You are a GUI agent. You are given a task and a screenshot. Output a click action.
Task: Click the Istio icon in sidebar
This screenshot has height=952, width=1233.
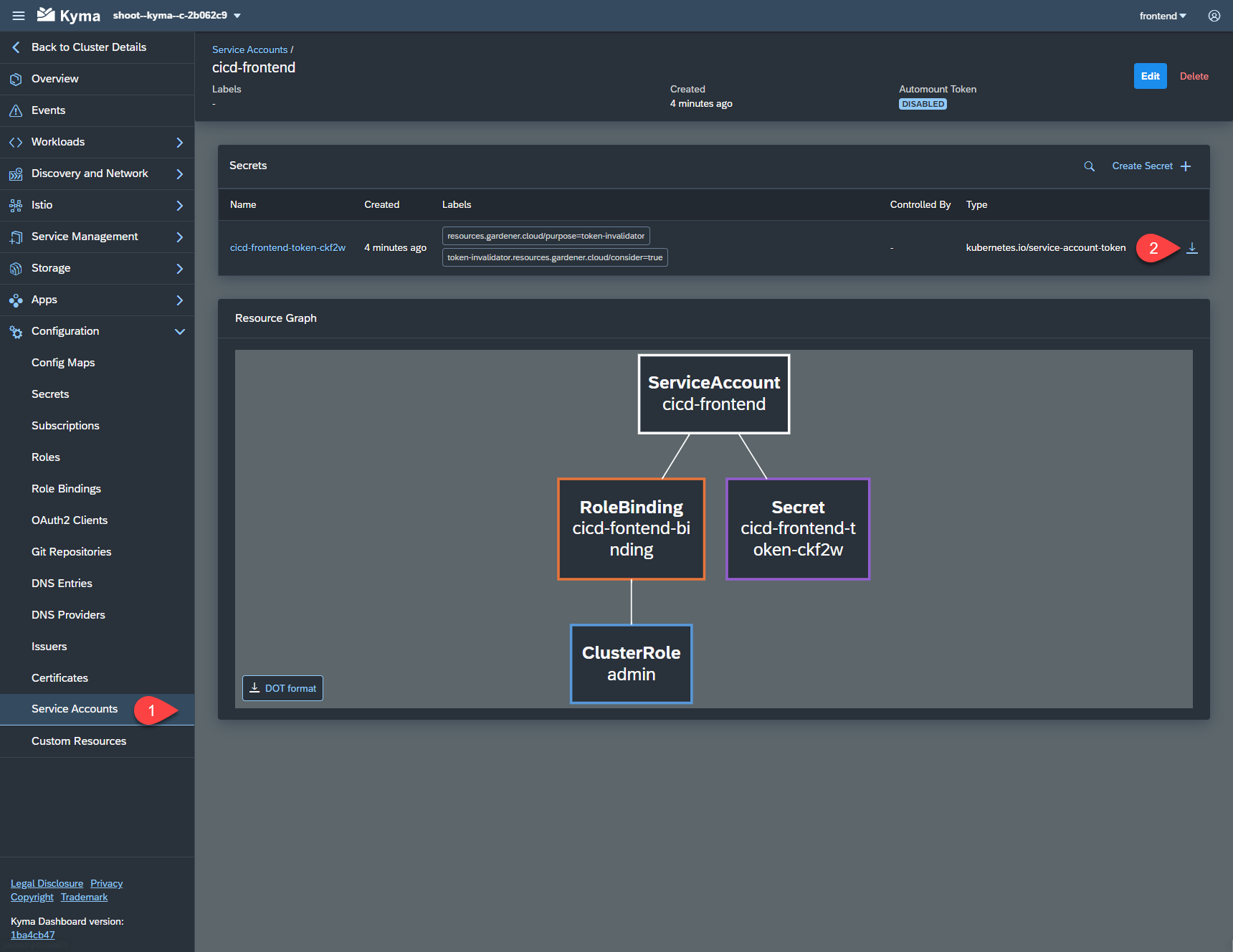[16, 205]
